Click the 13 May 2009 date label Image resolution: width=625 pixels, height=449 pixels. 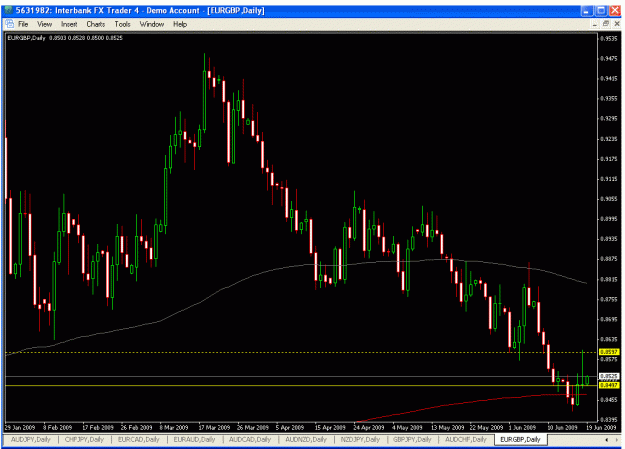pos(447,427)
